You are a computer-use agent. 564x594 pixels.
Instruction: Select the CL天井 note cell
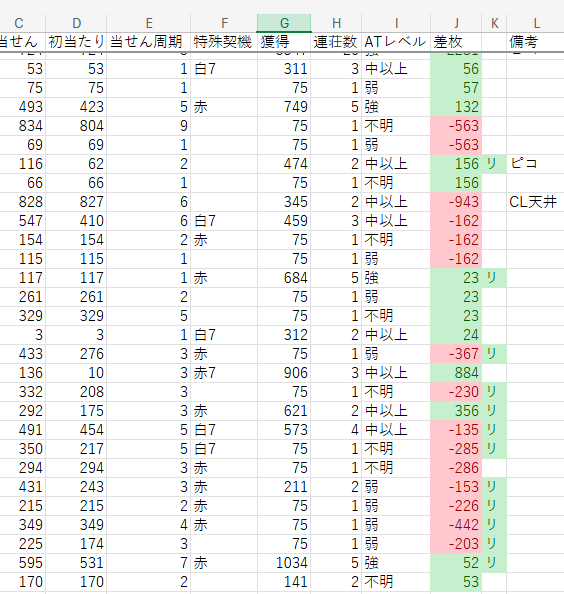(536, 202)
